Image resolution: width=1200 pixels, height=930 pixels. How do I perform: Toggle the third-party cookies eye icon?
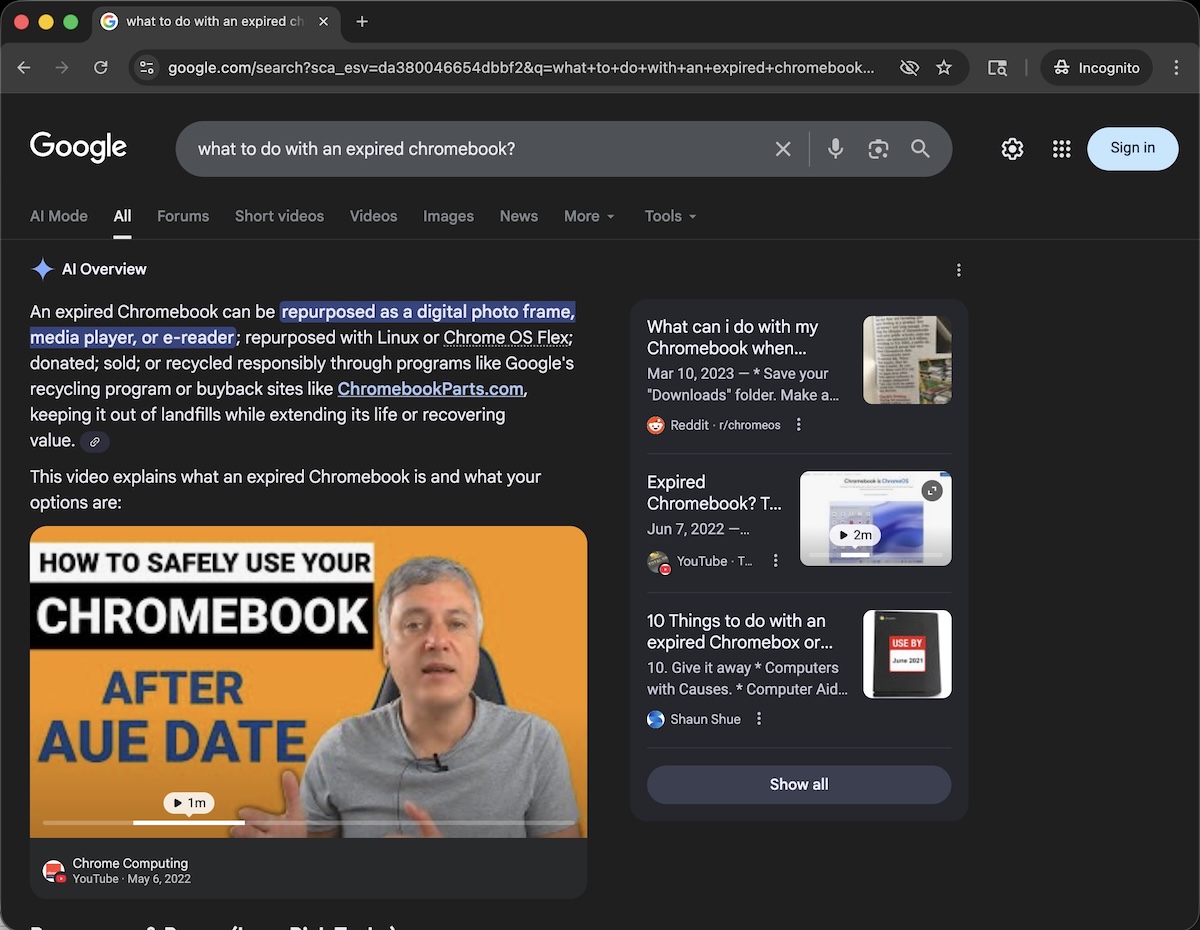click(909, 67)
